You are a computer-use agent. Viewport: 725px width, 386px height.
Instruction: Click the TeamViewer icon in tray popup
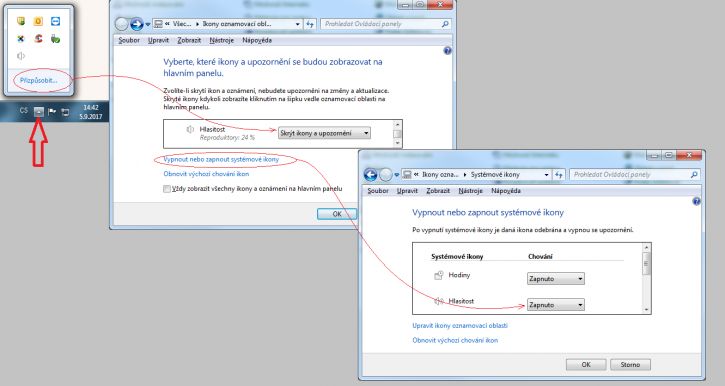pyautogui.click(x=55, y=21)
